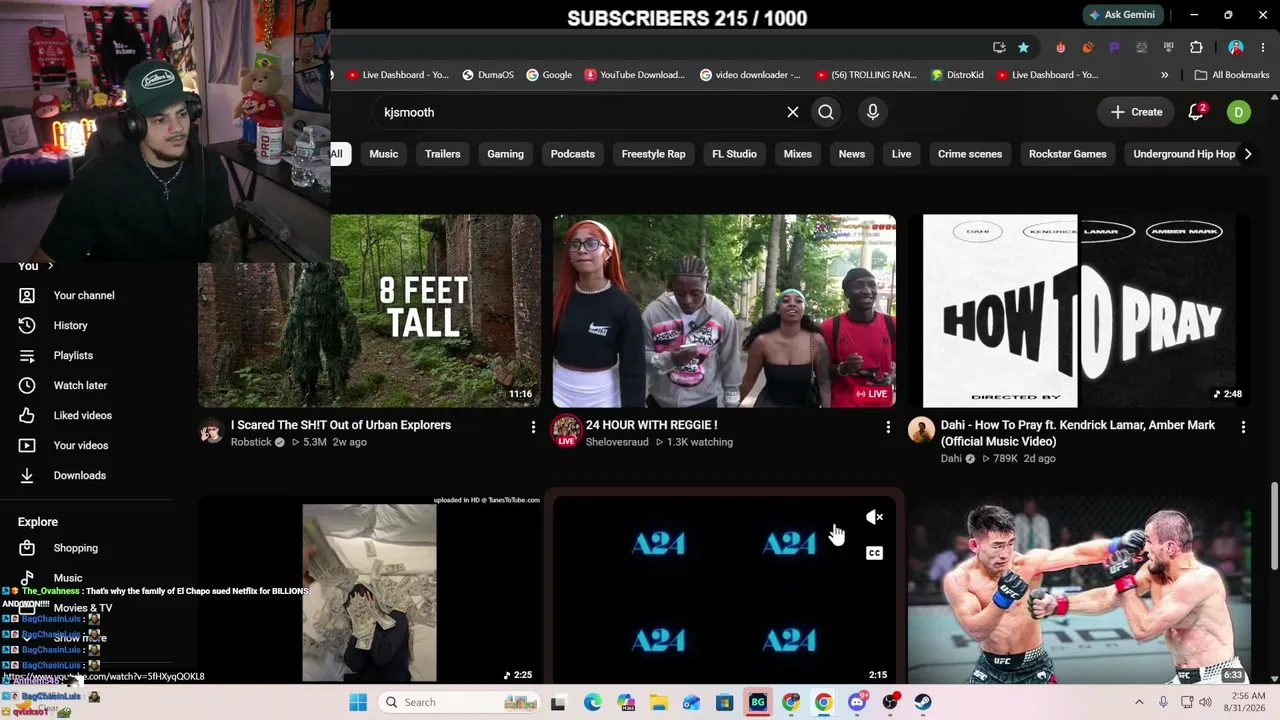Open the Playlists sidebar icon
Viewport: 1280px width, 720px height.
tap(27, 355)
